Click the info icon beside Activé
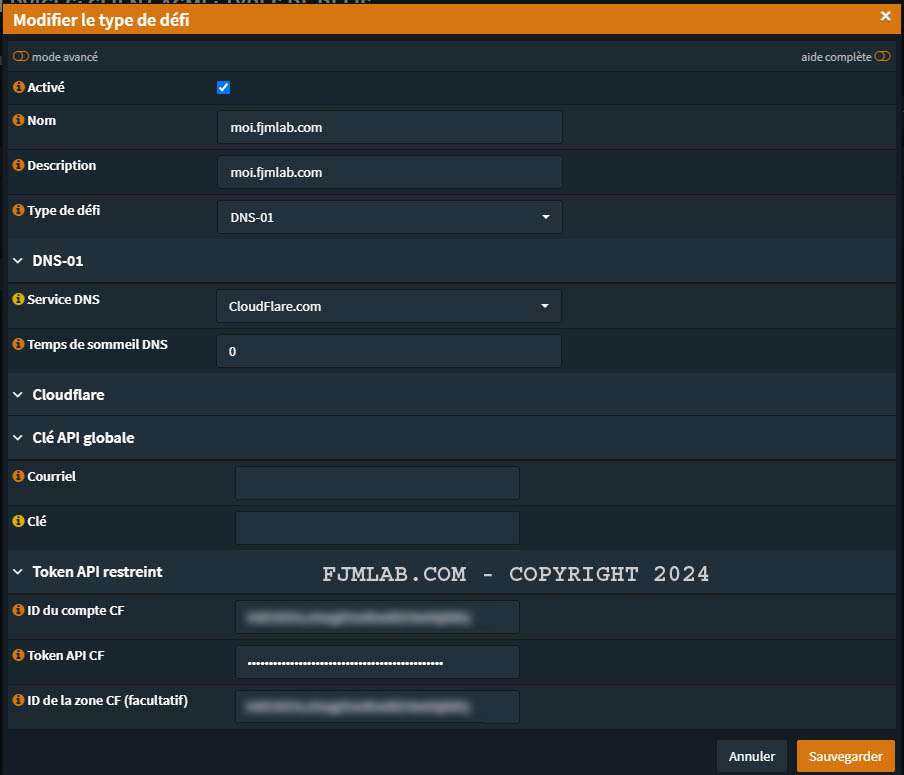 tap(18, 88)
